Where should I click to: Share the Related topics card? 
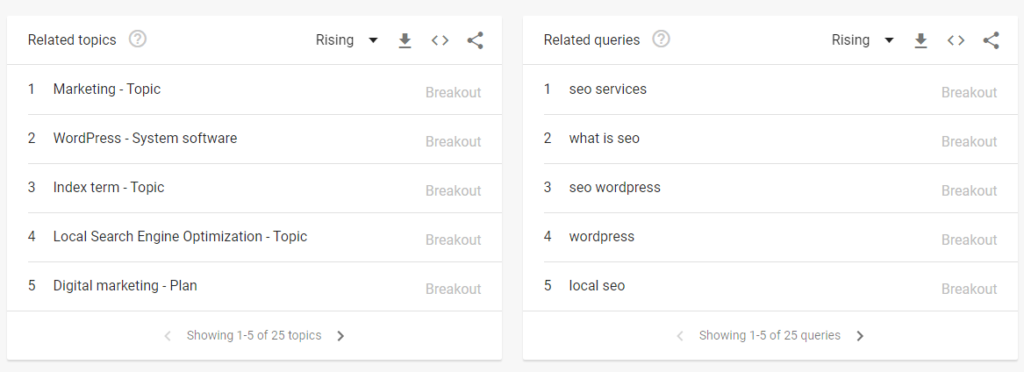tap(475, 40)
